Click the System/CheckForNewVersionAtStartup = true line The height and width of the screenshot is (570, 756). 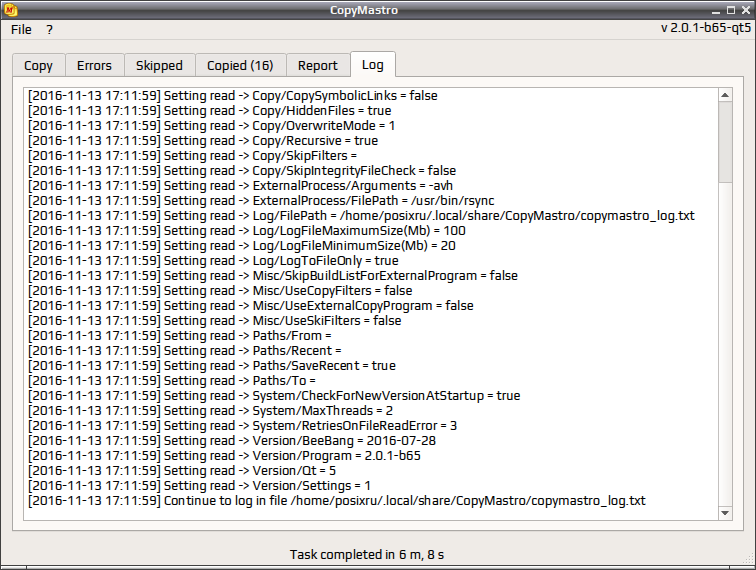[x=274, y=394]
